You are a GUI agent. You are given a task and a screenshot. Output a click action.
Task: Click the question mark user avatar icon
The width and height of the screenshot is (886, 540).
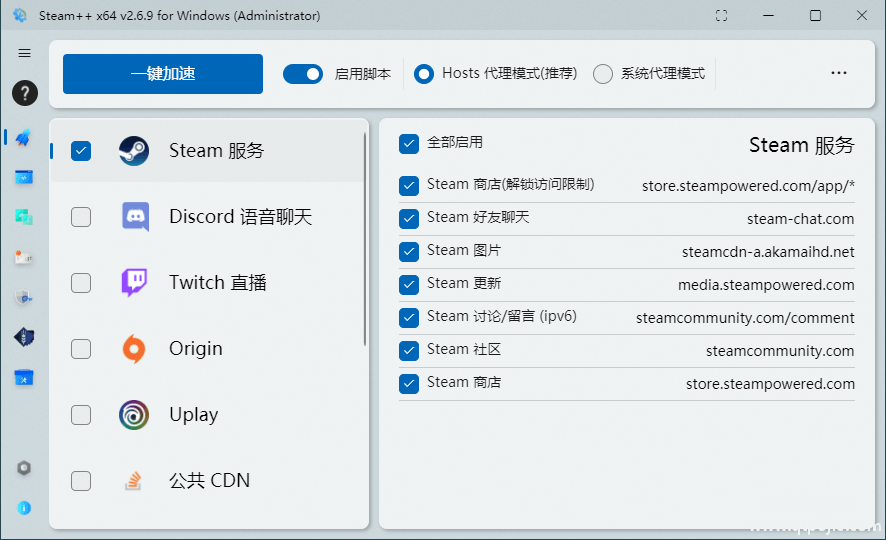tap(25, 93)
